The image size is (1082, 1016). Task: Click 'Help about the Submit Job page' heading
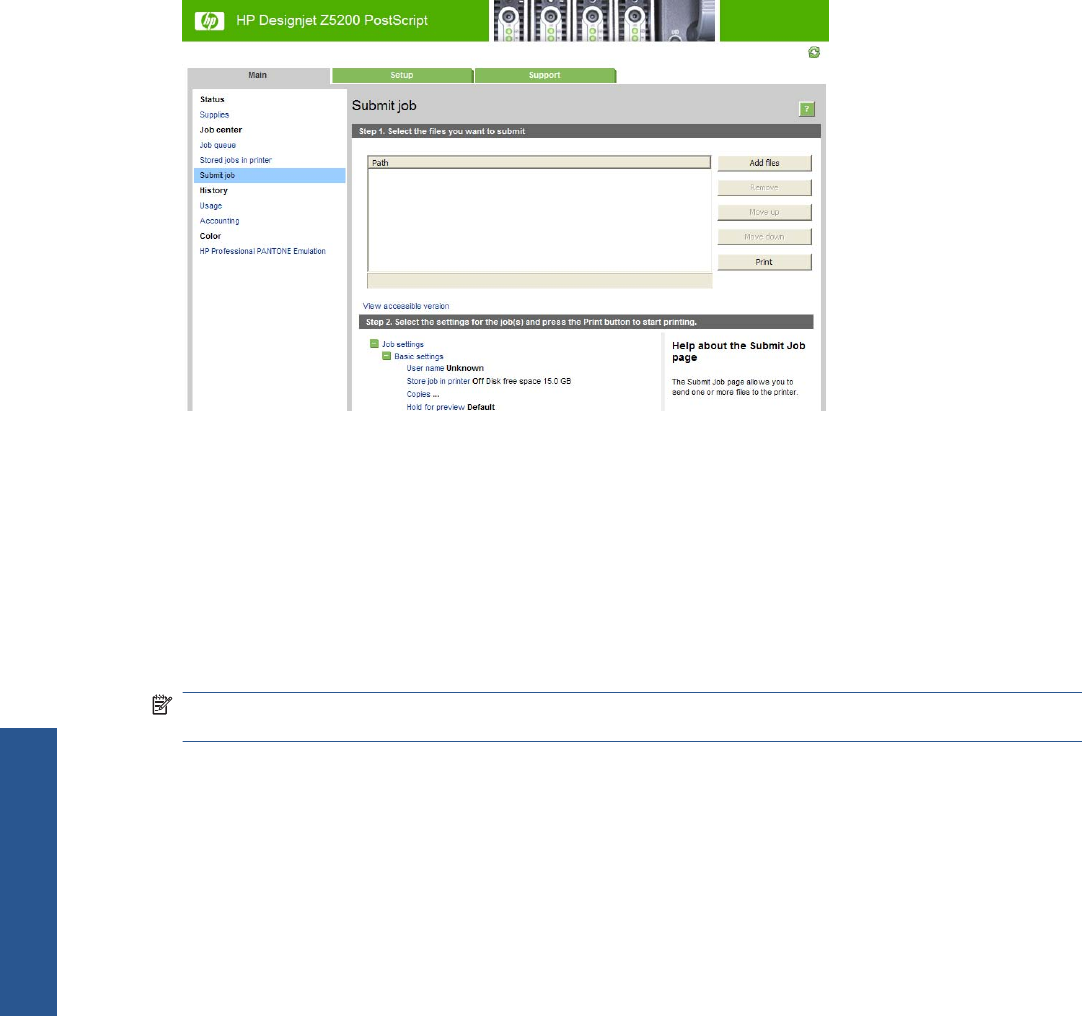pyautogui.click(x=739, y=351)
